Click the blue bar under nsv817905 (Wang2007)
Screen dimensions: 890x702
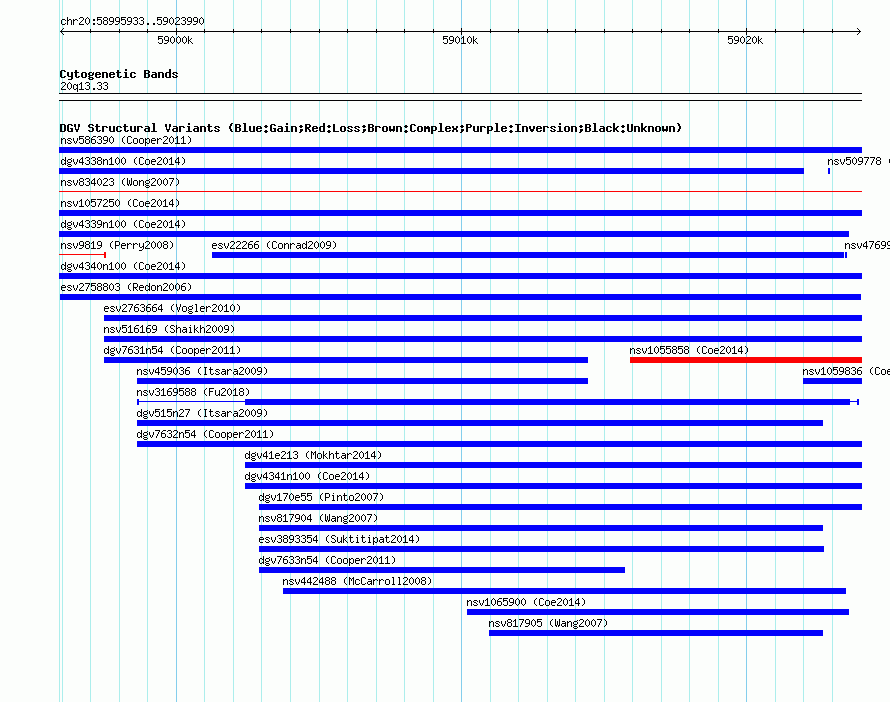656,633
